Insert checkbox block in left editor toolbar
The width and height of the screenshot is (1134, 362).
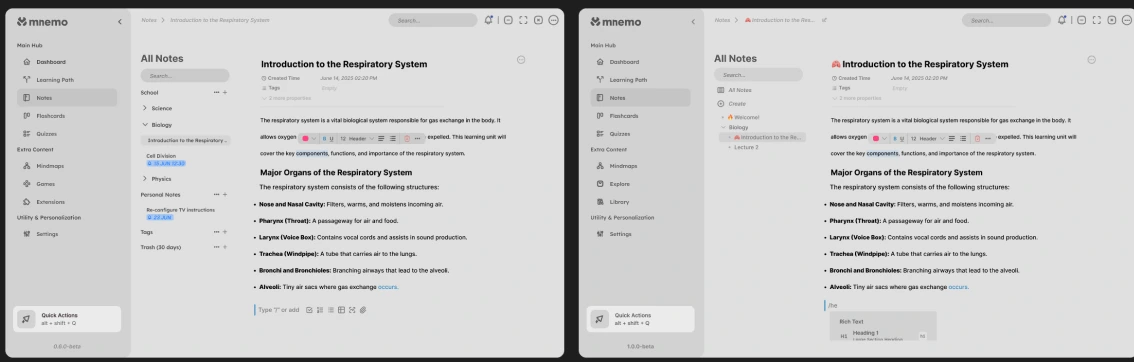(310, 310)
